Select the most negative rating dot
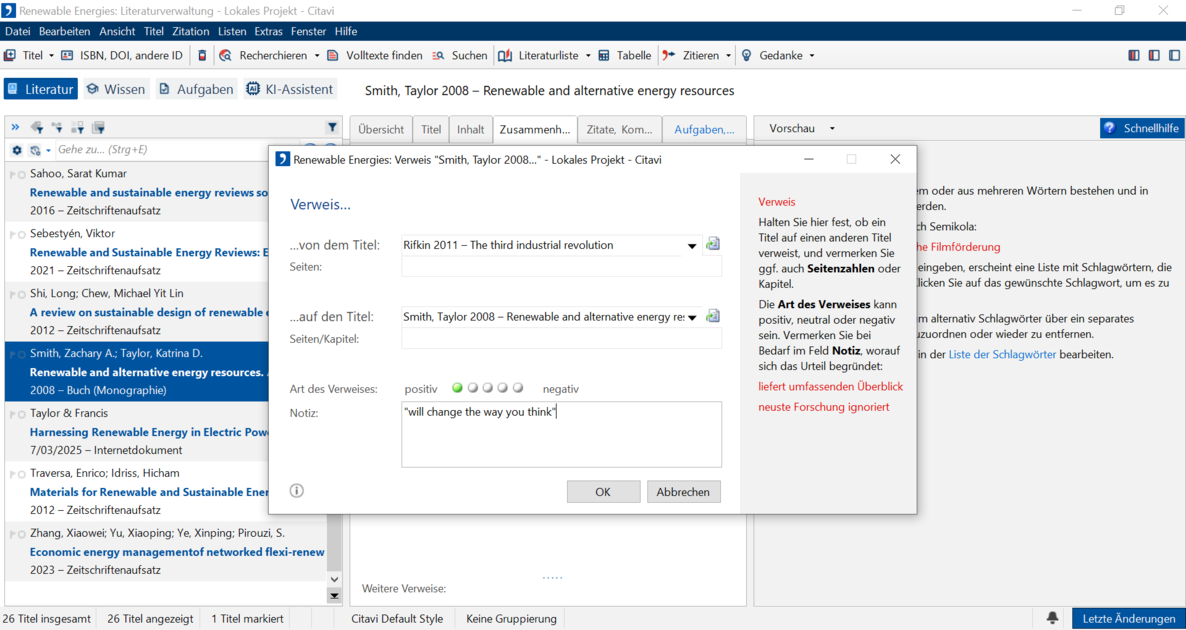Viewport: 1186px width, 630px height. 518,388
